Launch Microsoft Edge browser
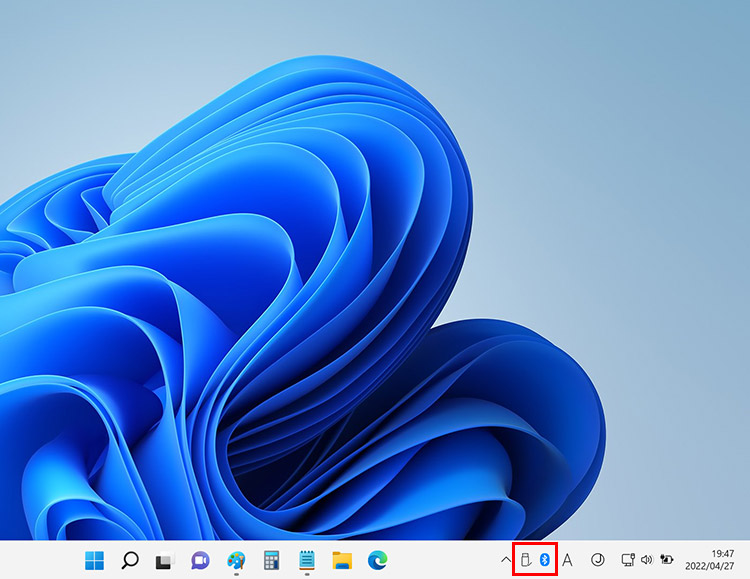 coord(377,560)
